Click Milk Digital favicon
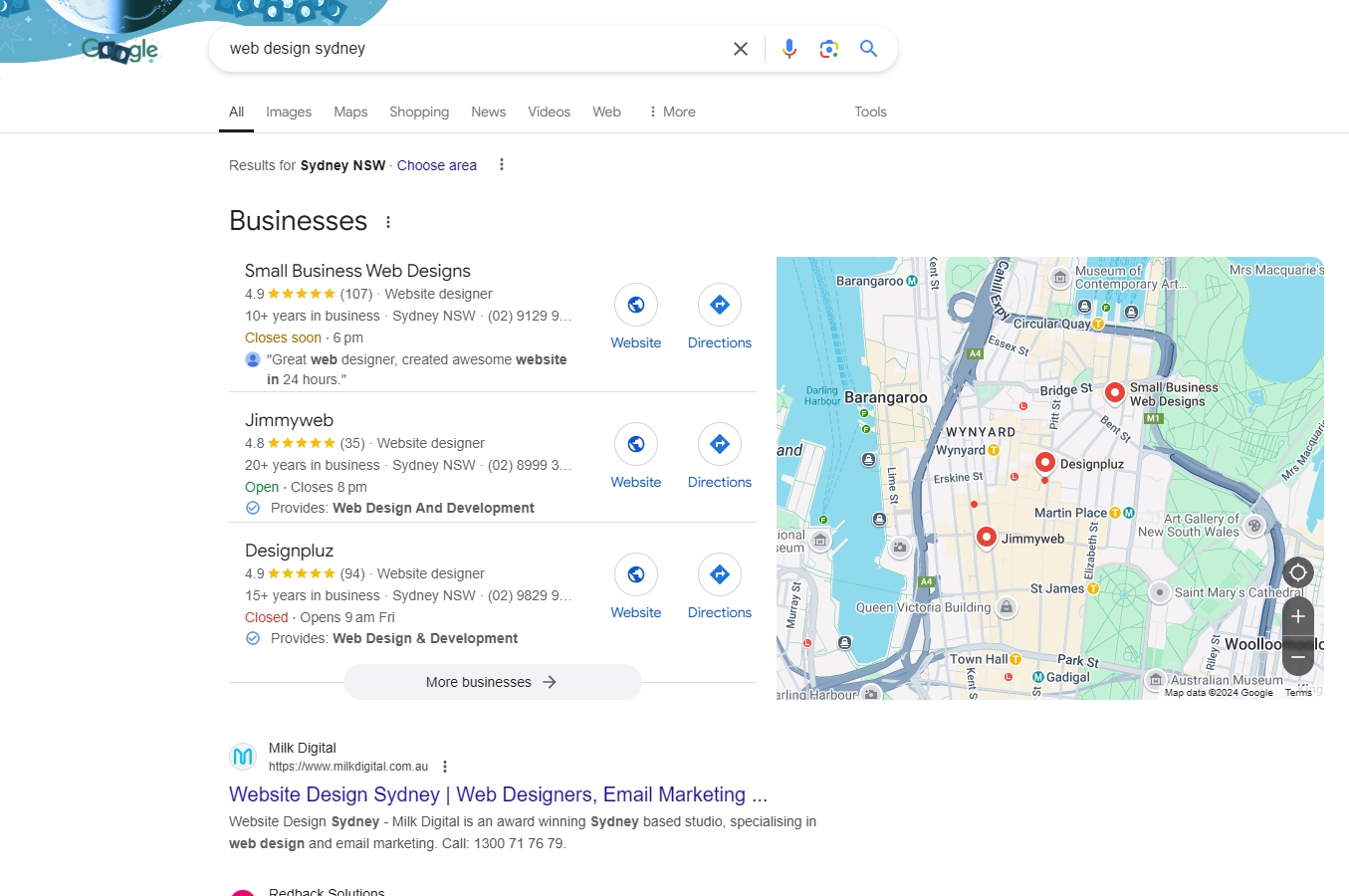Viewport: 1349px width, 896px height. 243,757
